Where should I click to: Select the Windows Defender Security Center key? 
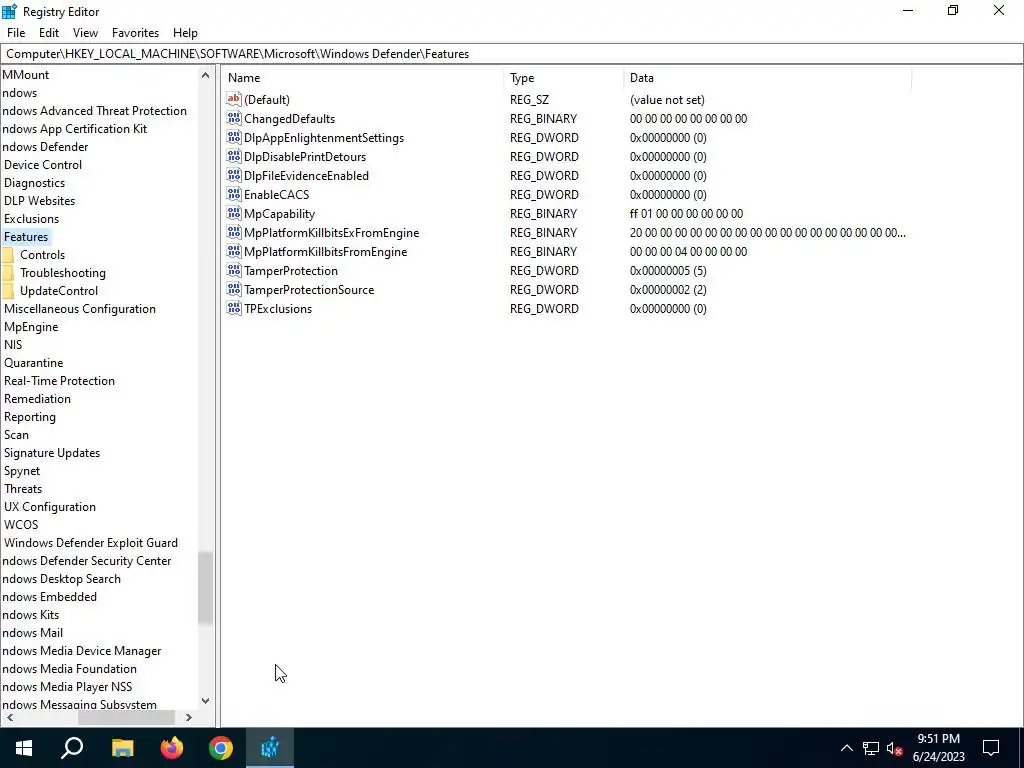(x=86, y=561)
